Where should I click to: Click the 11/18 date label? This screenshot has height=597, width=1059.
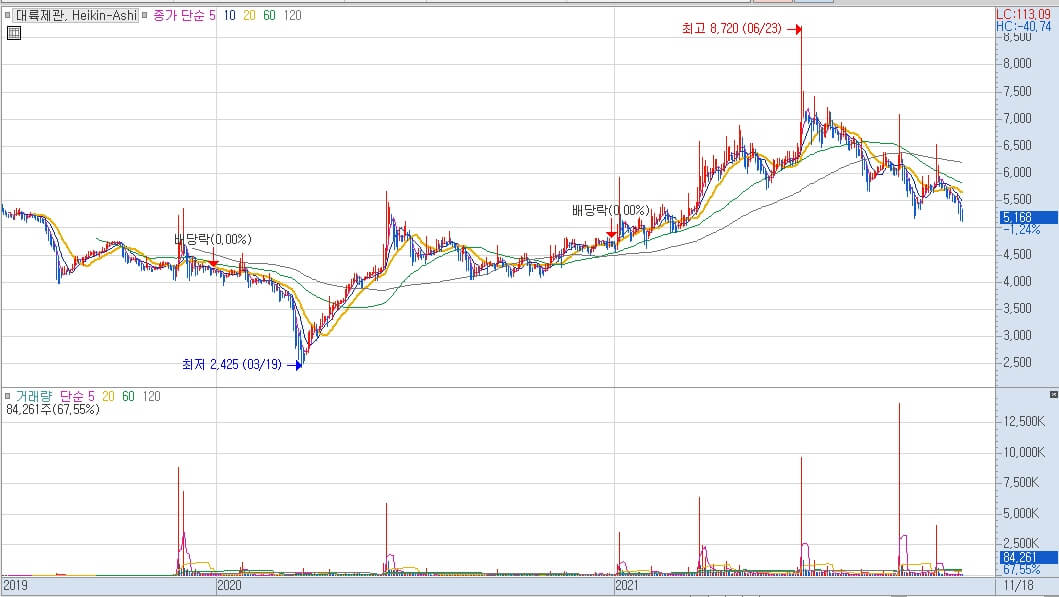[x=1018, y=585]
